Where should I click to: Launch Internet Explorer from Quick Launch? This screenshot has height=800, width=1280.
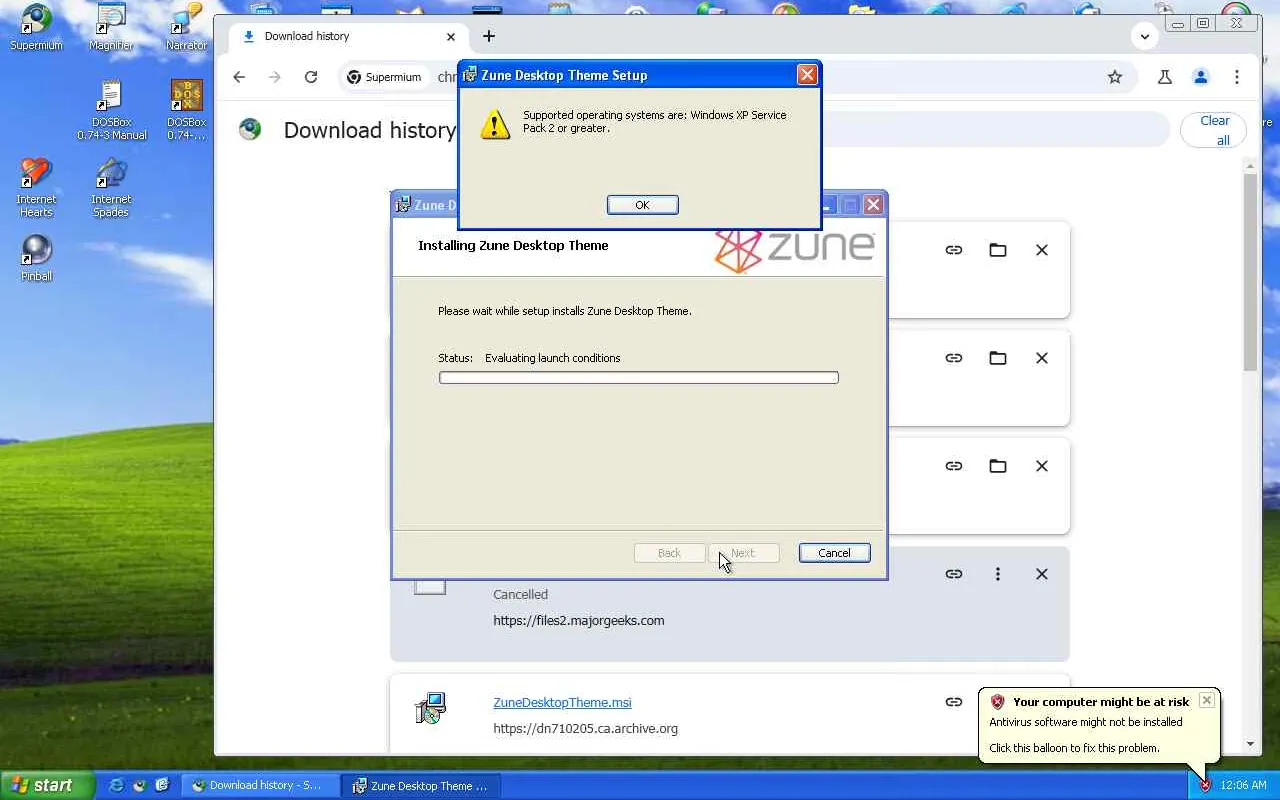(x=116, y=785)
